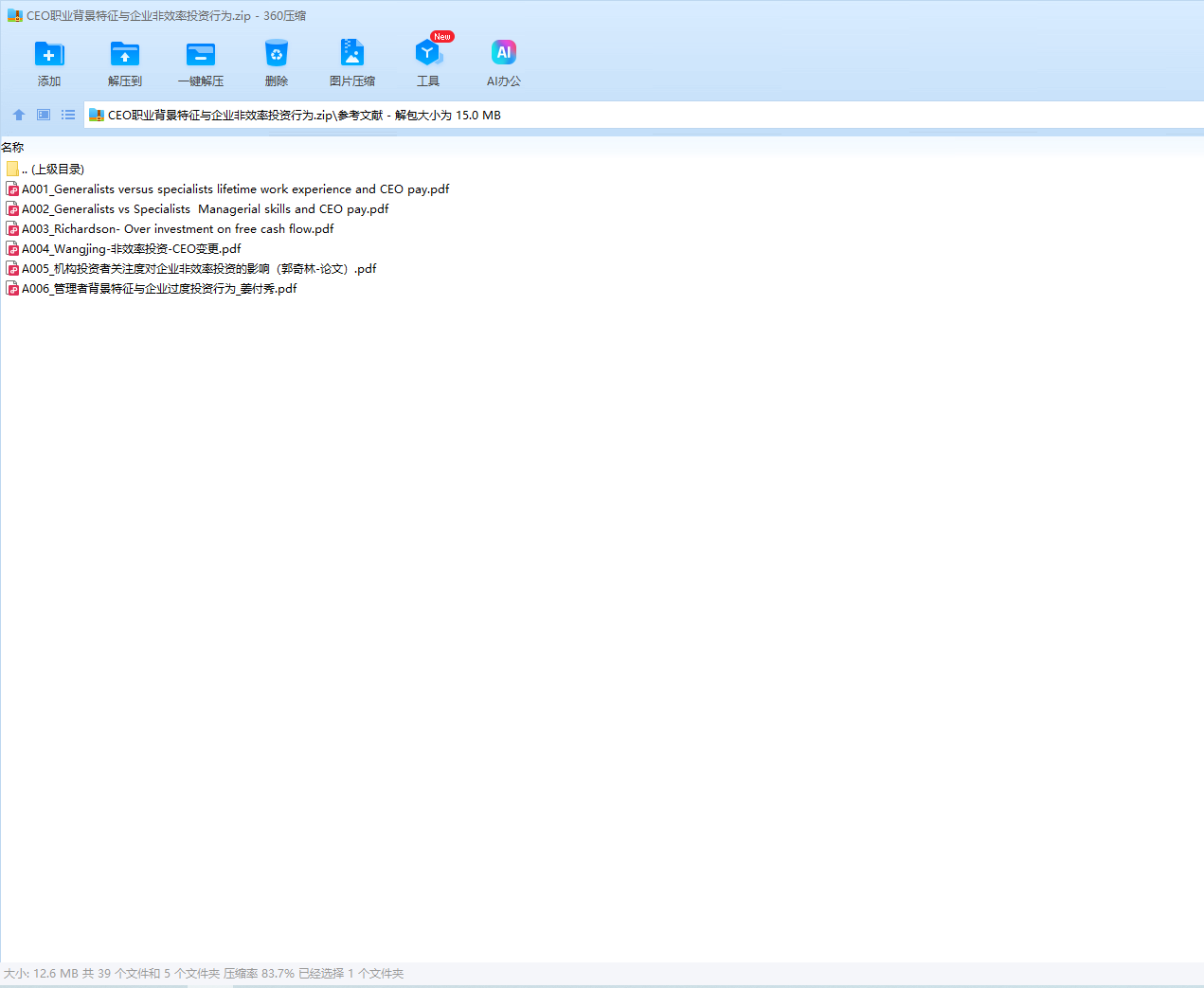Click the status bar text about size and compression ratio

coord(204,973)
